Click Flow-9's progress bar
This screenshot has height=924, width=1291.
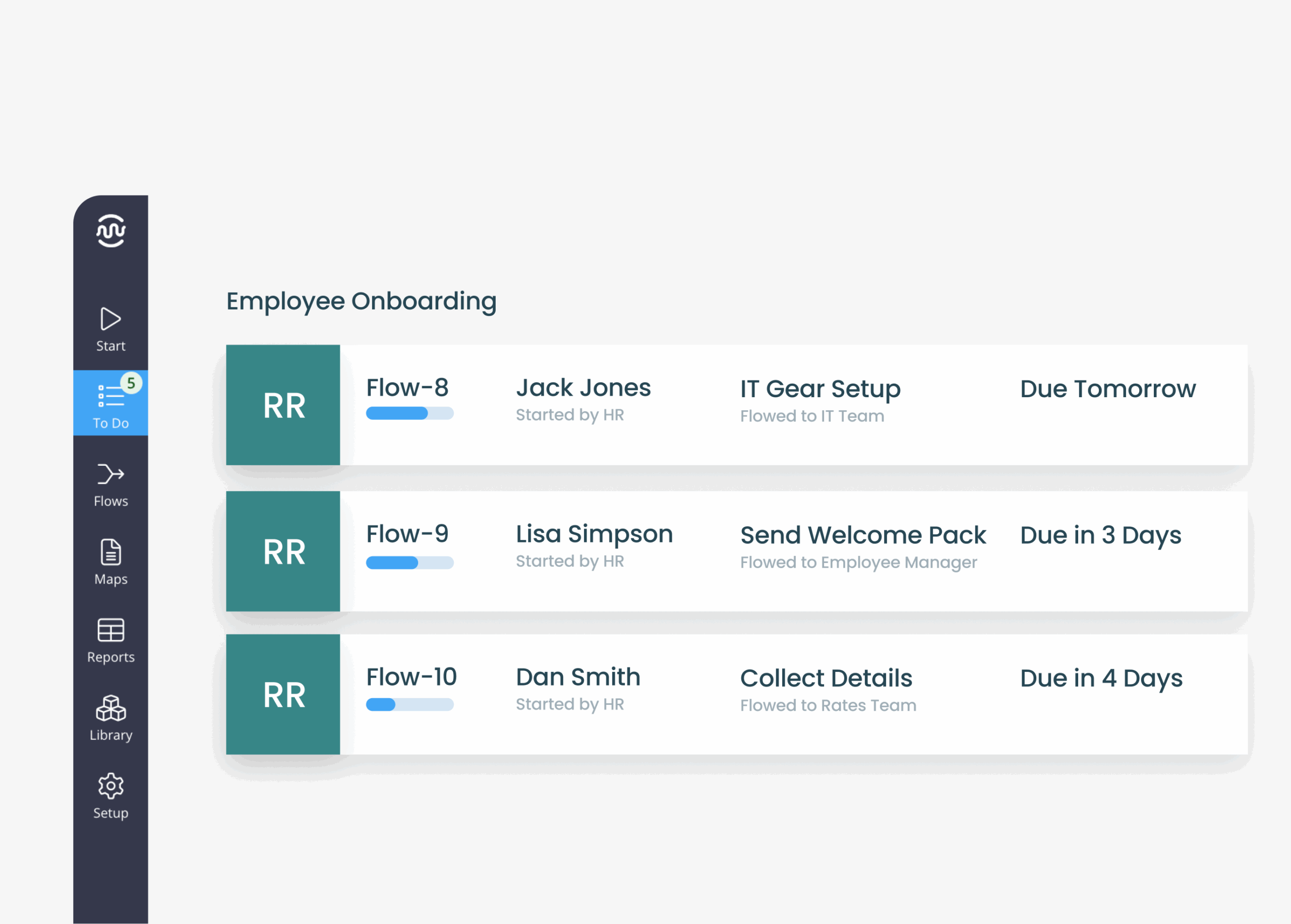[x=409, y=562]
